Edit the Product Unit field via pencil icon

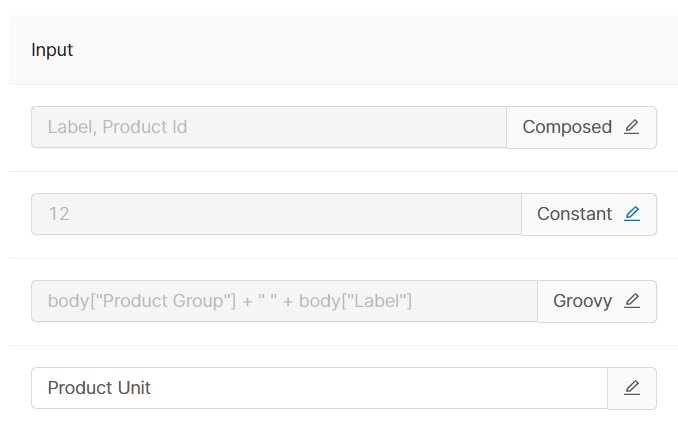click(x=631, y=388)
